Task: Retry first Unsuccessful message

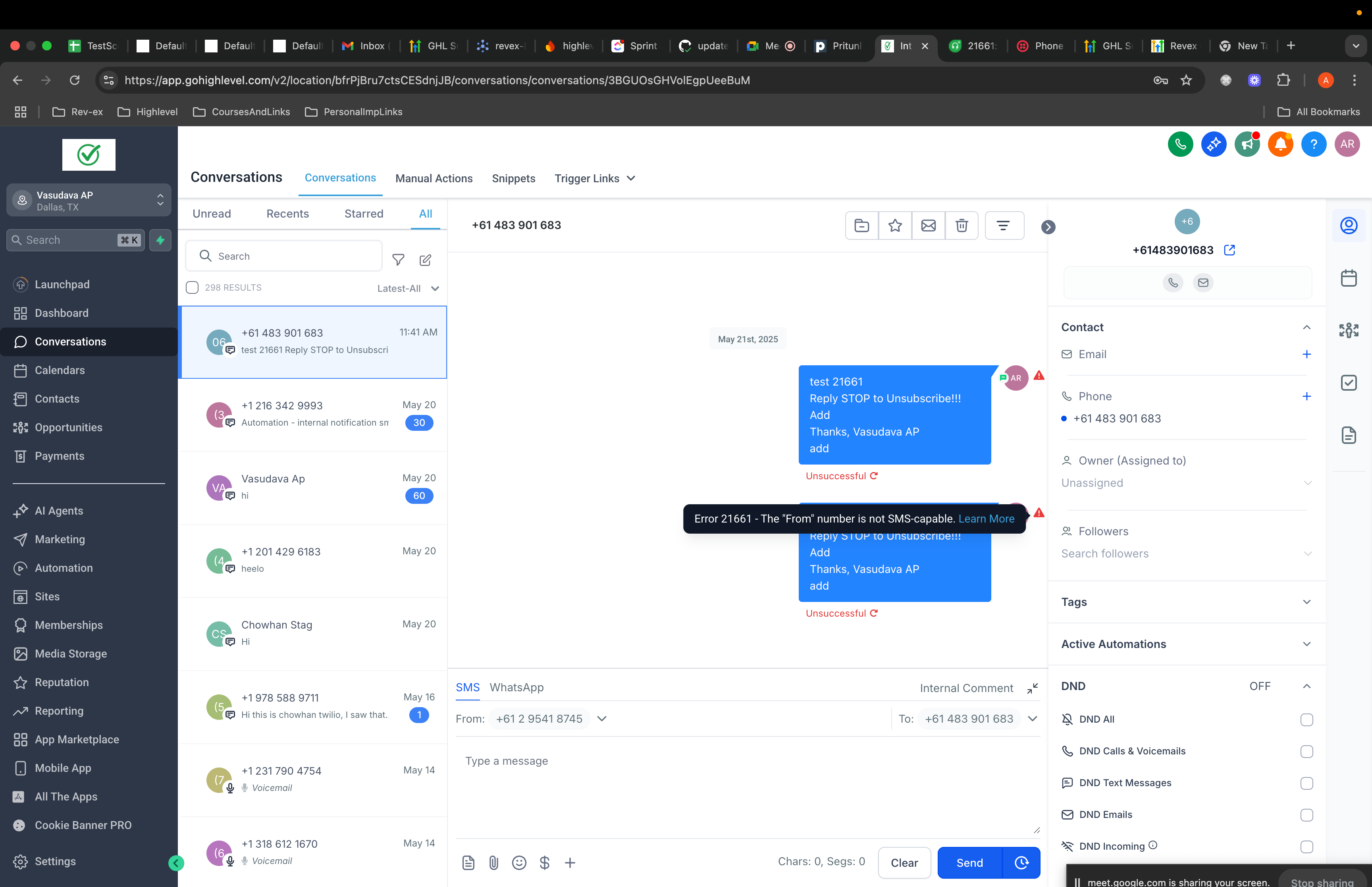Action: [873, 476]
